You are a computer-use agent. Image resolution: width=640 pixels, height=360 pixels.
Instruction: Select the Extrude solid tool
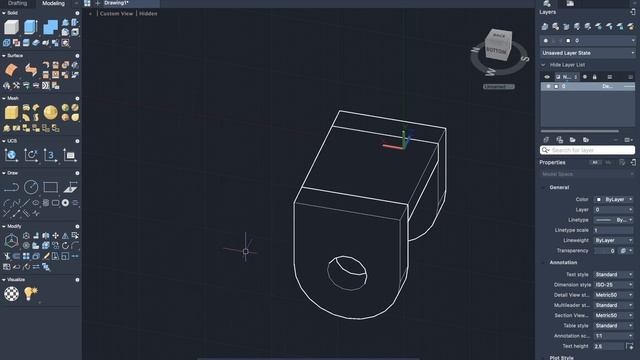click(x=31, y=27)
